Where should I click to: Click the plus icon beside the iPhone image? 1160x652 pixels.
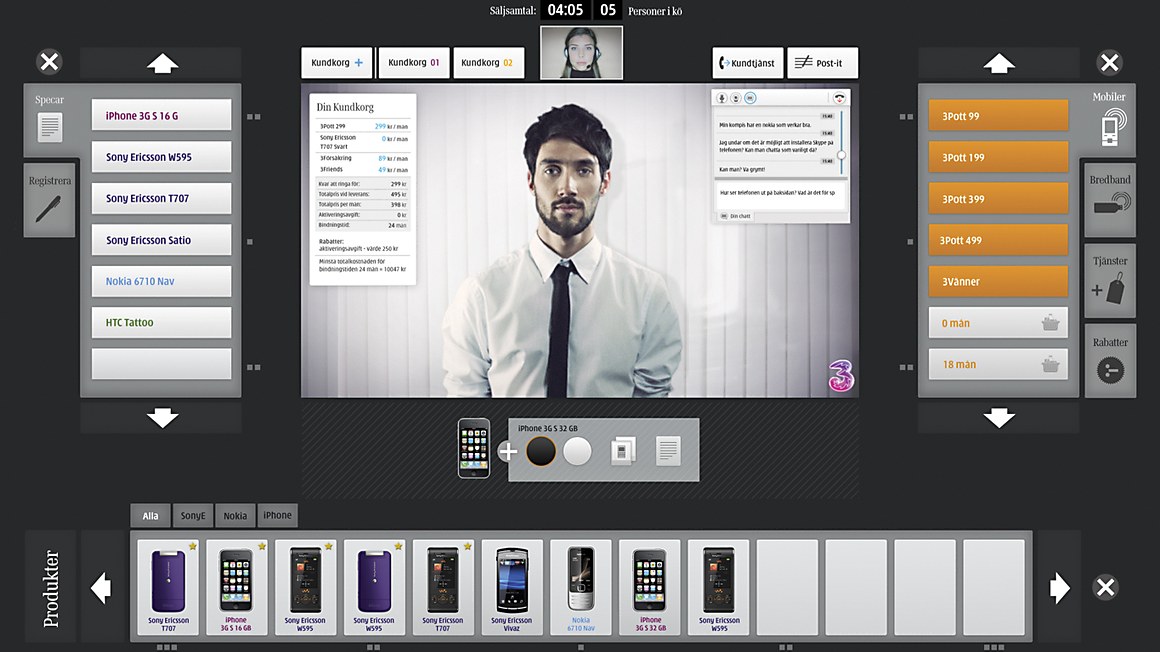point(508,451)
